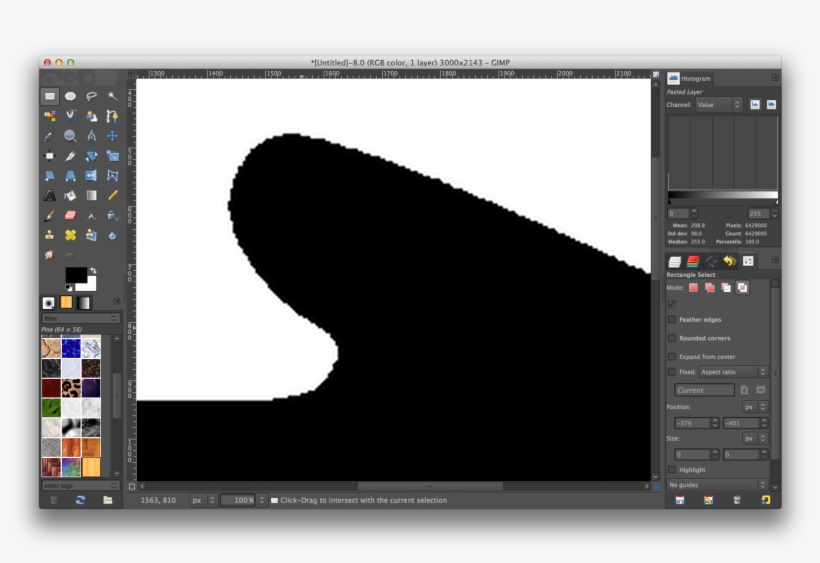Switch histogram to linear display
The image size is (820, 563).
click(755, 105)
